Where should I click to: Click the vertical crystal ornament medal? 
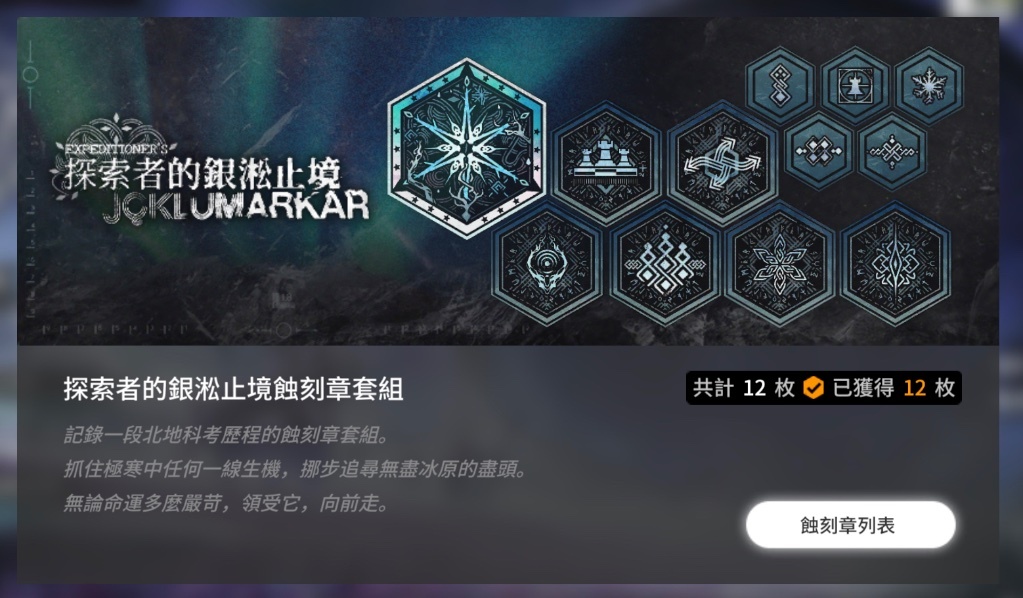[896, 264]
